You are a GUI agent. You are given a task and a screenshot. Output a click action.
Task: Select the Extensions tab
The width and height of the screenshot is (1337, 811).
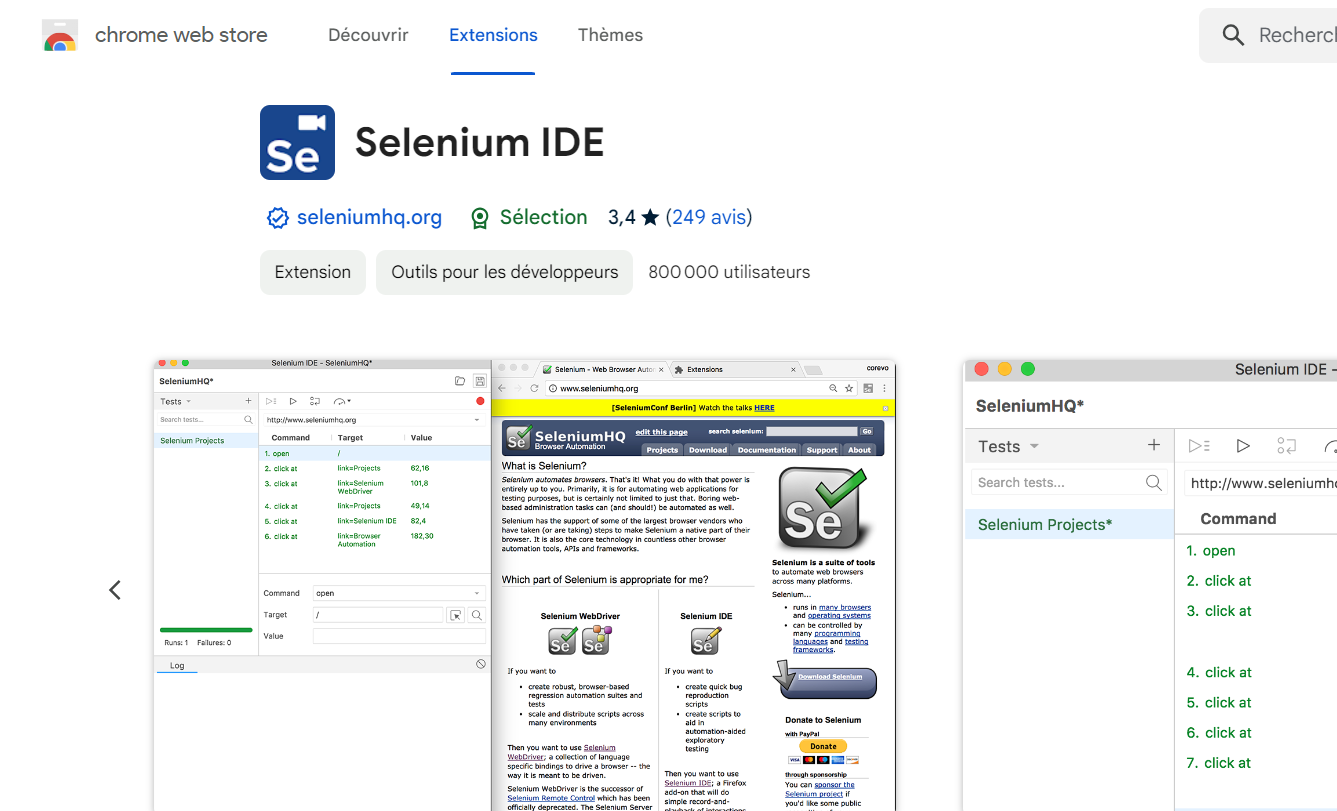tap(493, 35)
